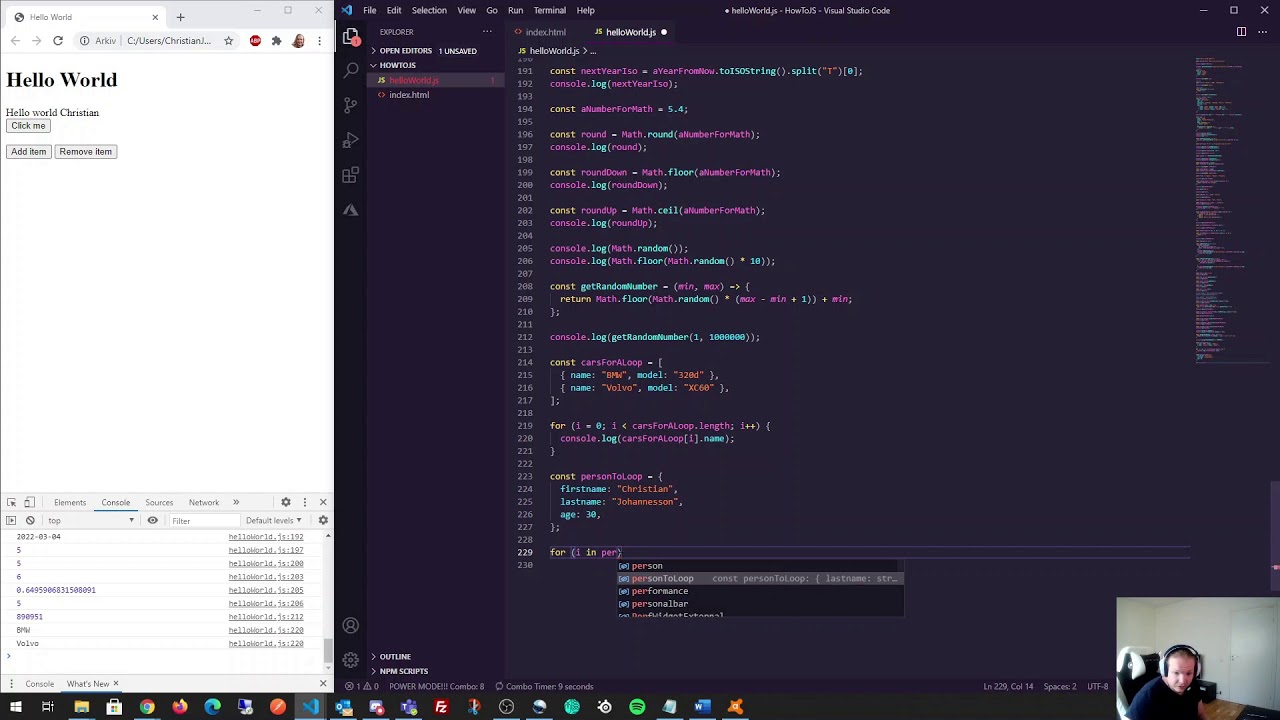Screen dimensions: 1280x720
Task: Expand the NPM Scripts section
Action: point(403,671)
